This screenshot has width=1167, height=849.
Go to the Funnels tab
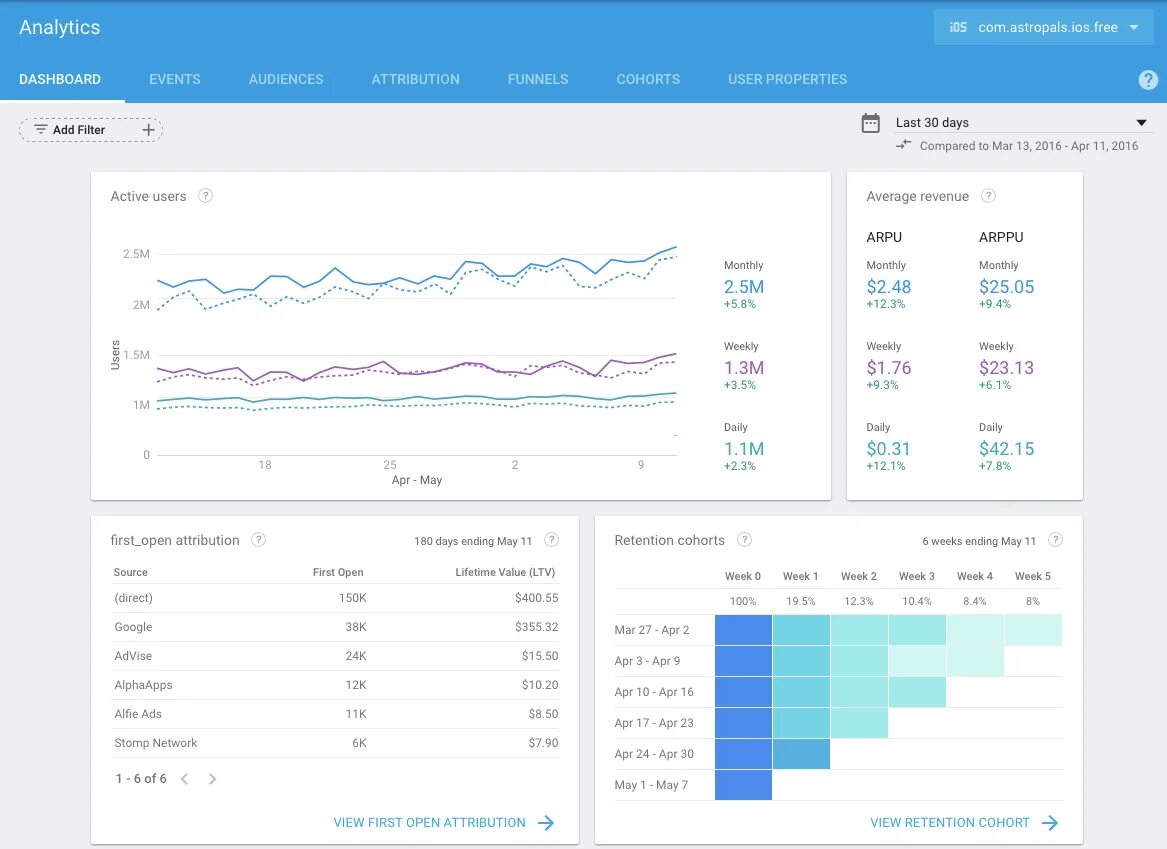tap(538, 79)
